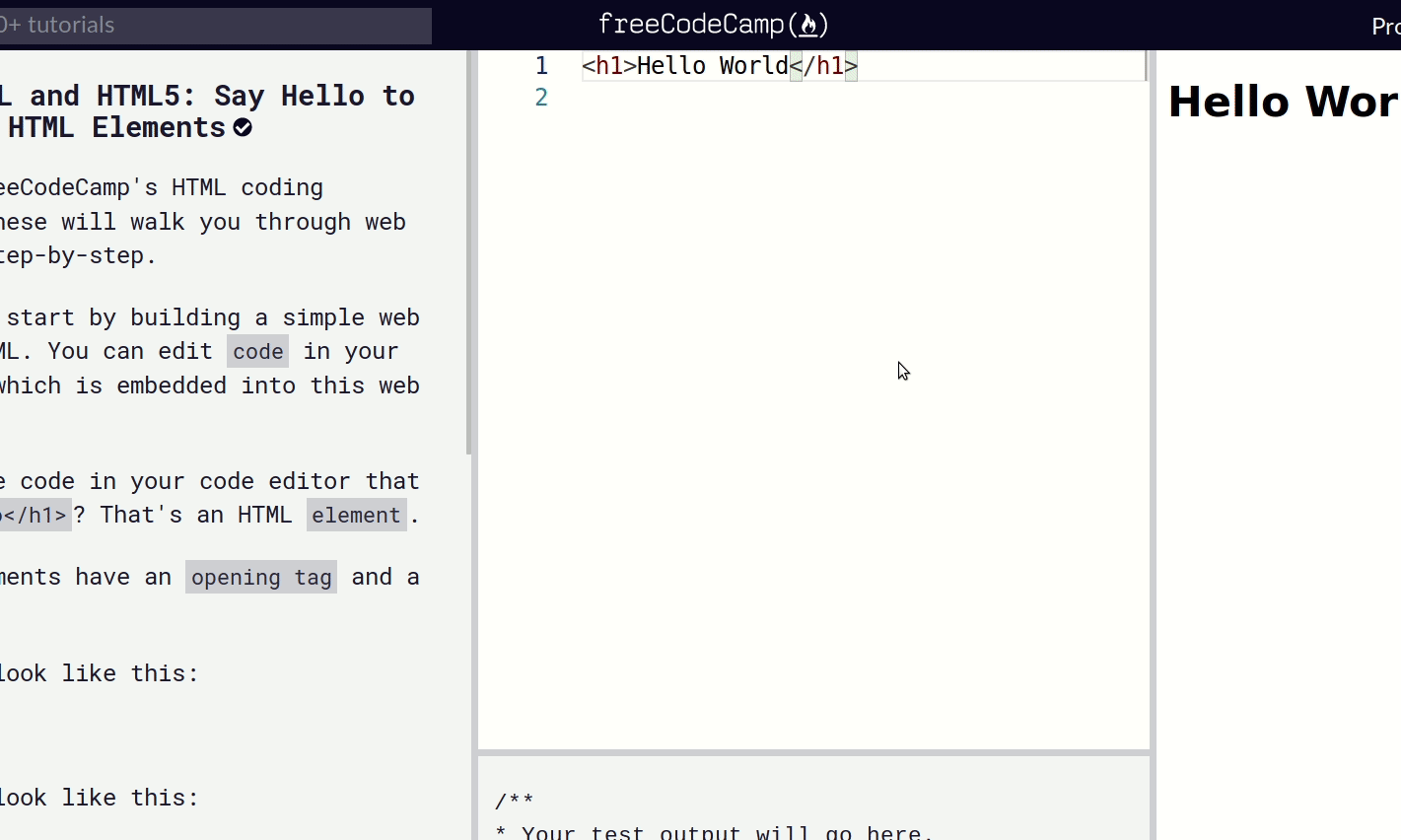Image resolution: width=1401 pixels, height=840 pixels.
Task: Click the empty preview area below Hello World
Action: tap(1282, 394)
